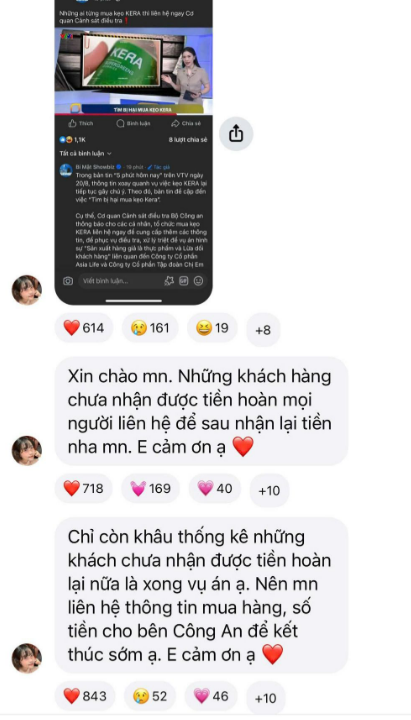411x720 pixels.
Task: Click the Viết bình luận input field
Action: coord(119,281)
